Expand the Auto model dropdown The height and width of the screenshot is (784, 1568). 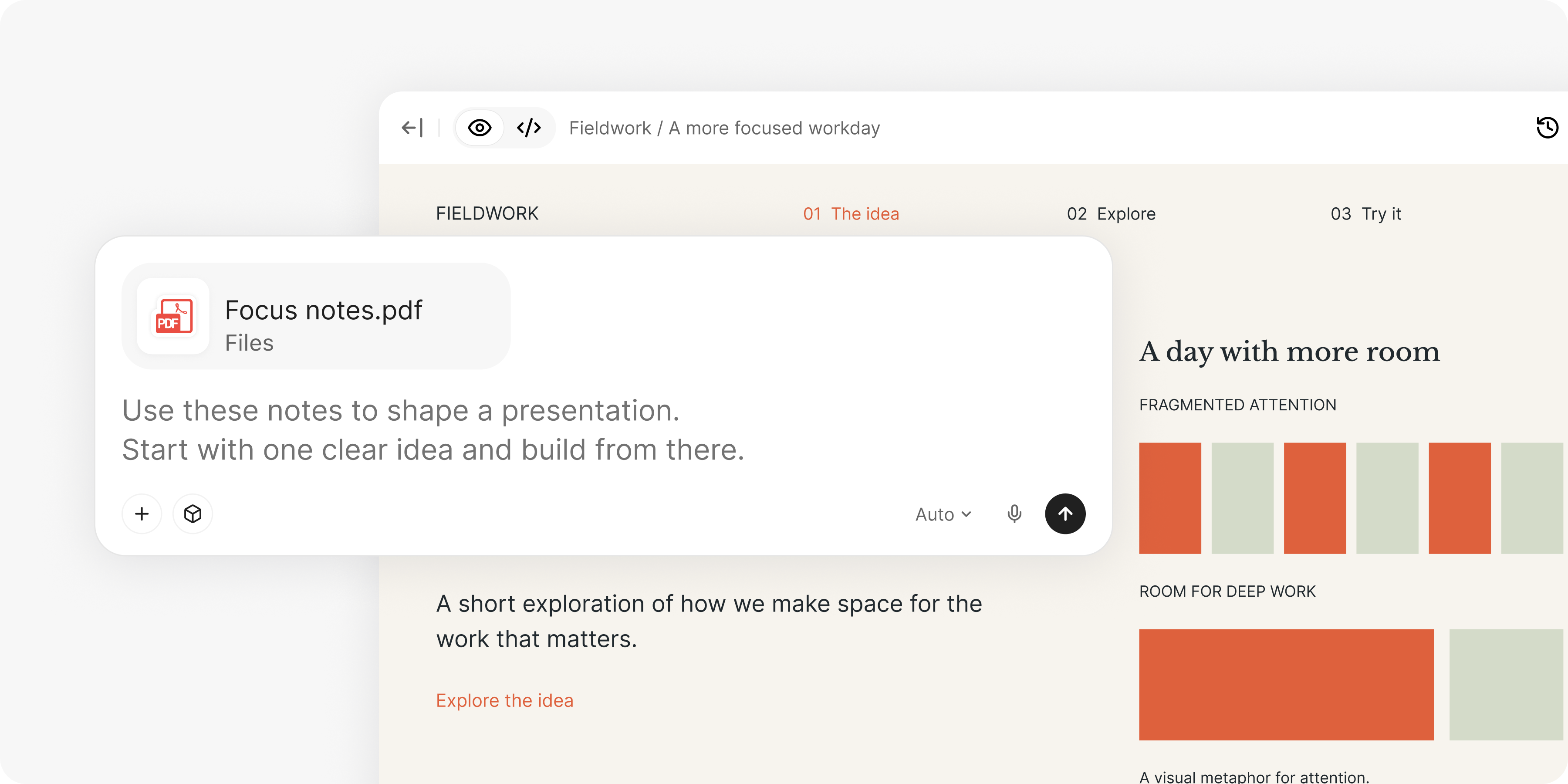tap(943, 514)
